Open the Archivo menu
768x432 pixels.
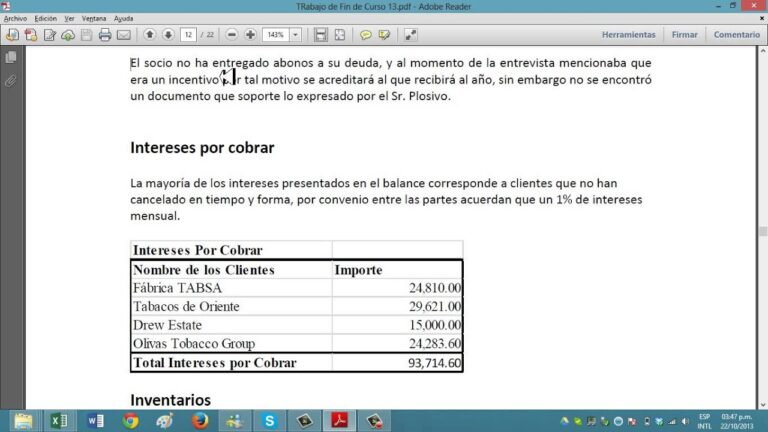click(15, 19)
